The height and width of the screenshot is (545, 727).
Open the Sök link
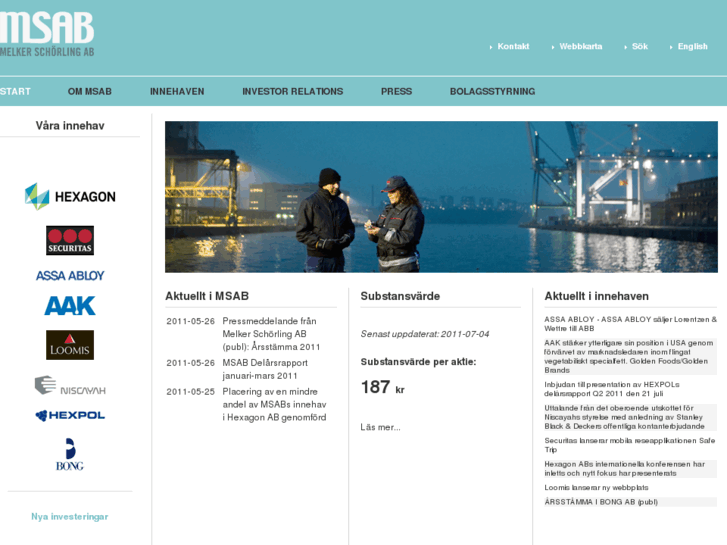tap(639, 46)
